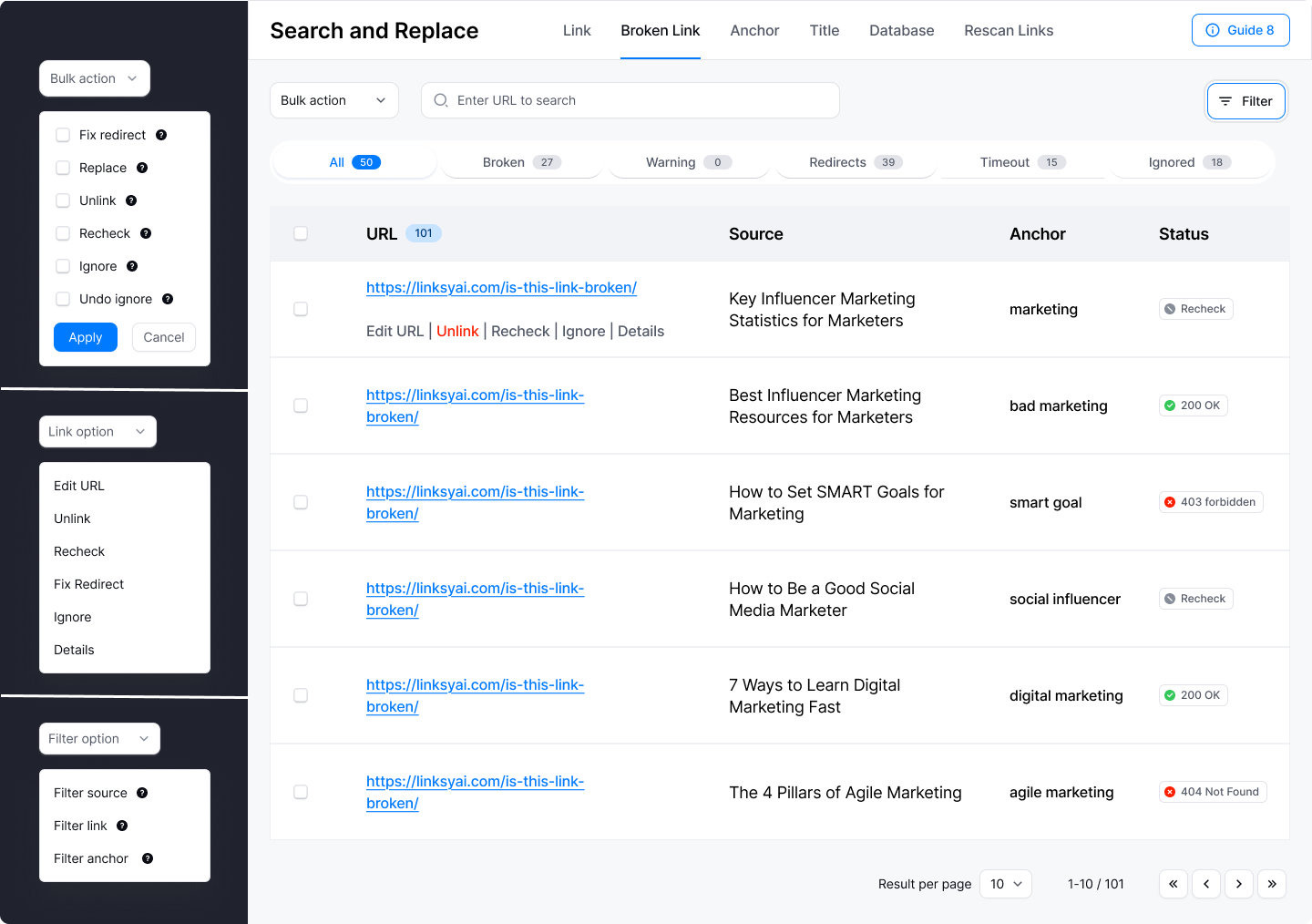
Task: Click the help icon beside Filter anchor
Action: tap(148, 858)
